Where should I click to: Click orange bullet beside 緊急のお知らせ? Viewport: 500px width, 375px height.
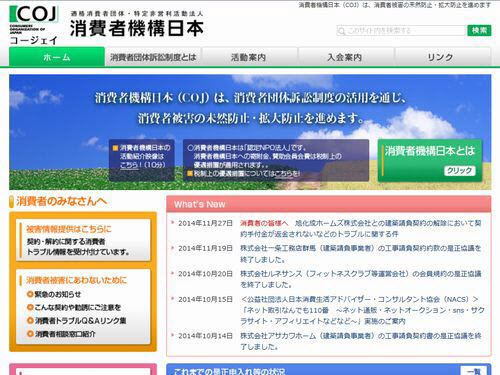click(x=30, y=294)
